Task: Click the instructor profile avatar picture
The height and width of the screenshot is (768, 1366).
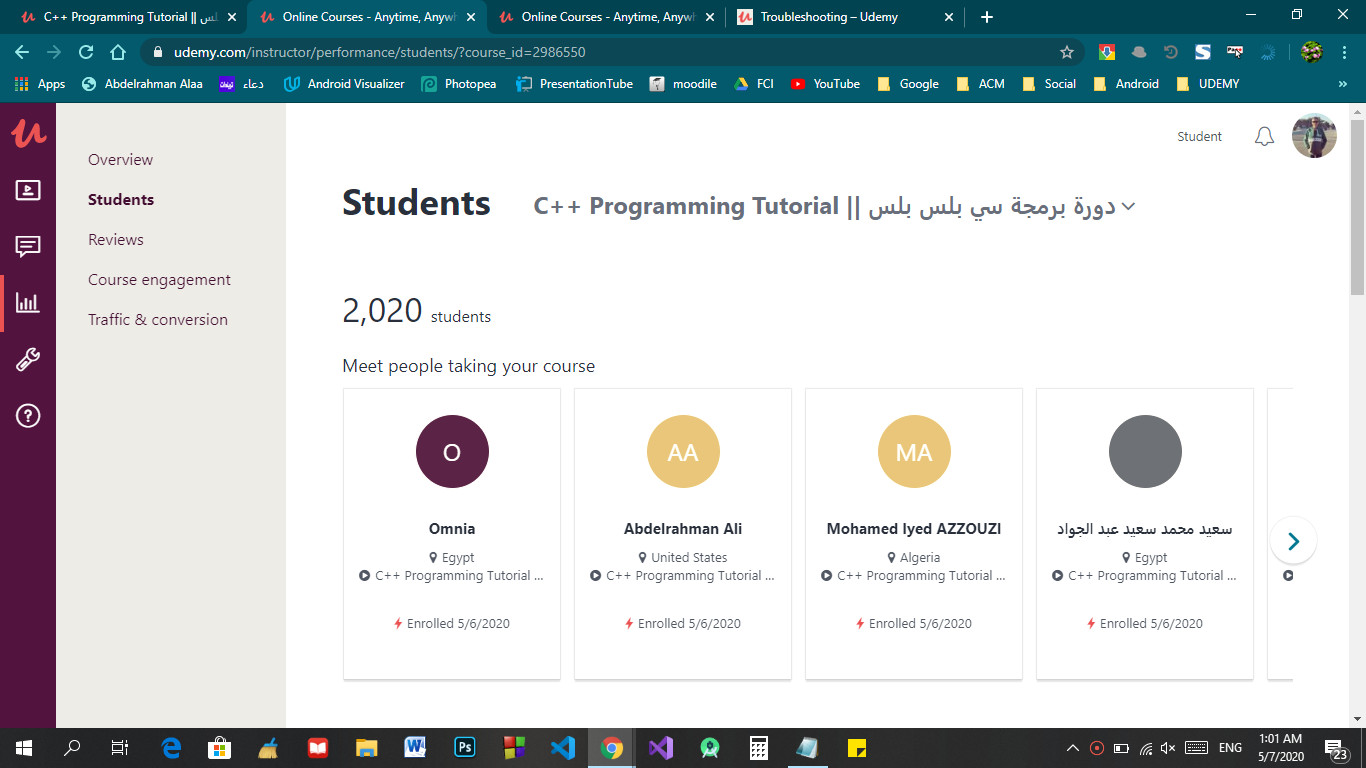Action: pos(1313,135)
